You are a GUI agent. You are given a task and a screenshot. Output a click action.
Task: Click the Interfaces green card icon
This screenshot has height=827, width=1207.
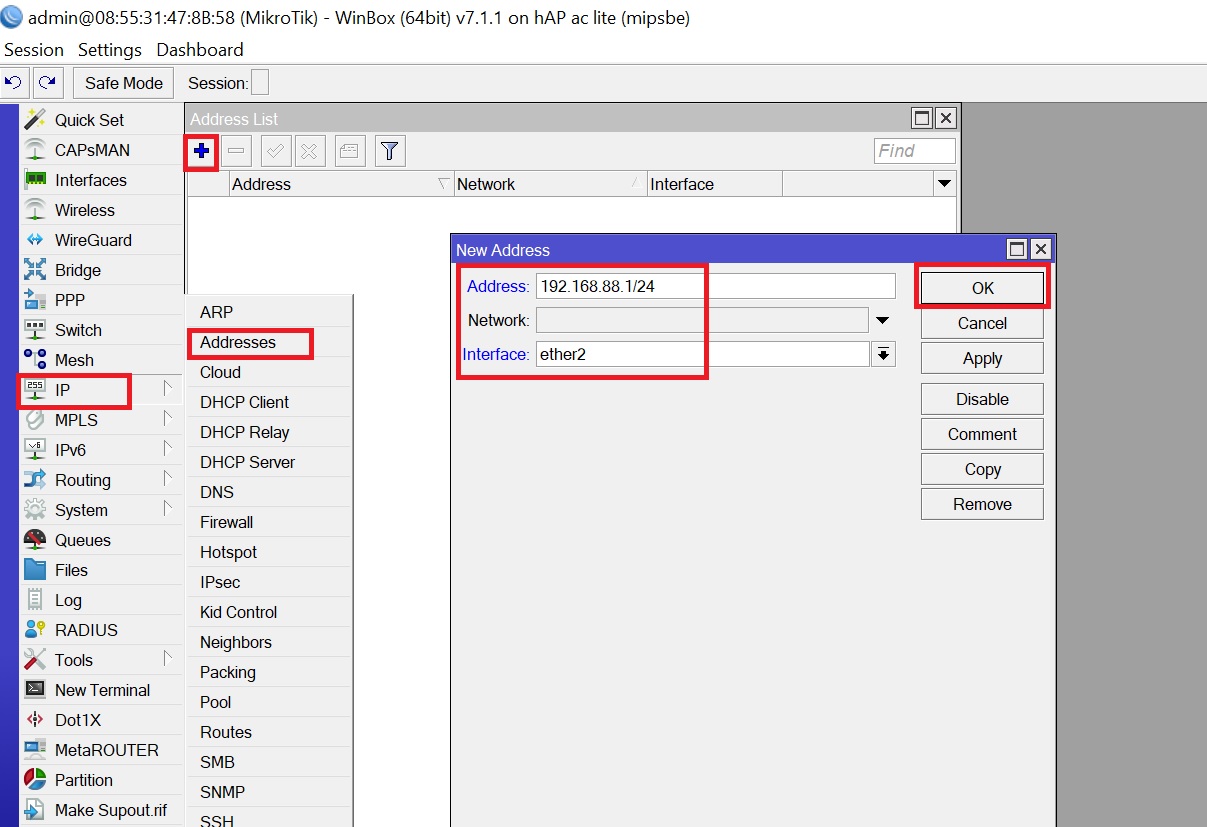(x=36, y=179)
